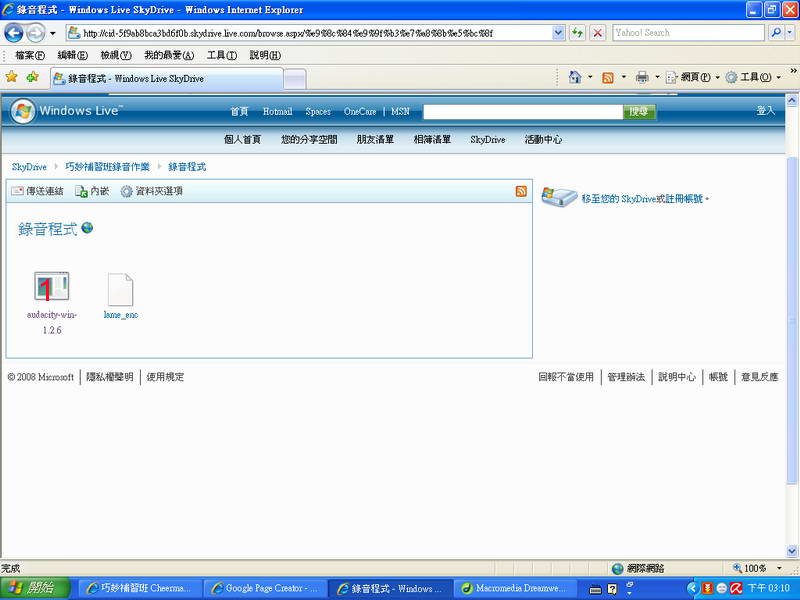Click 移至您的 SkyDrive或註冊帳號 link
The height and width of the screenshot is (600, 800).
(x=644, y=198)
